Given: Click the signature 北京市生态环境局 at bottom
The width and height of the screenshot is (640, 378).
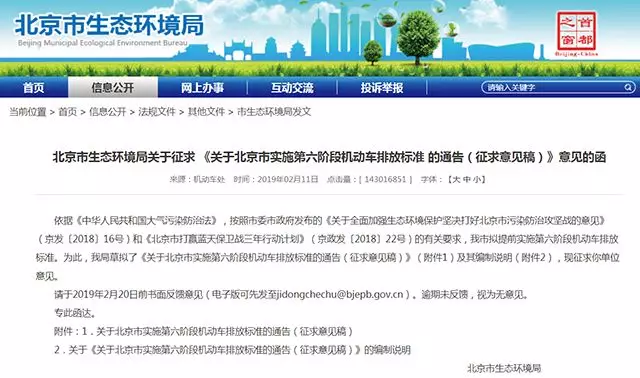Looking at the screenshot, I should pyautogui.click(x=504, y=368).
